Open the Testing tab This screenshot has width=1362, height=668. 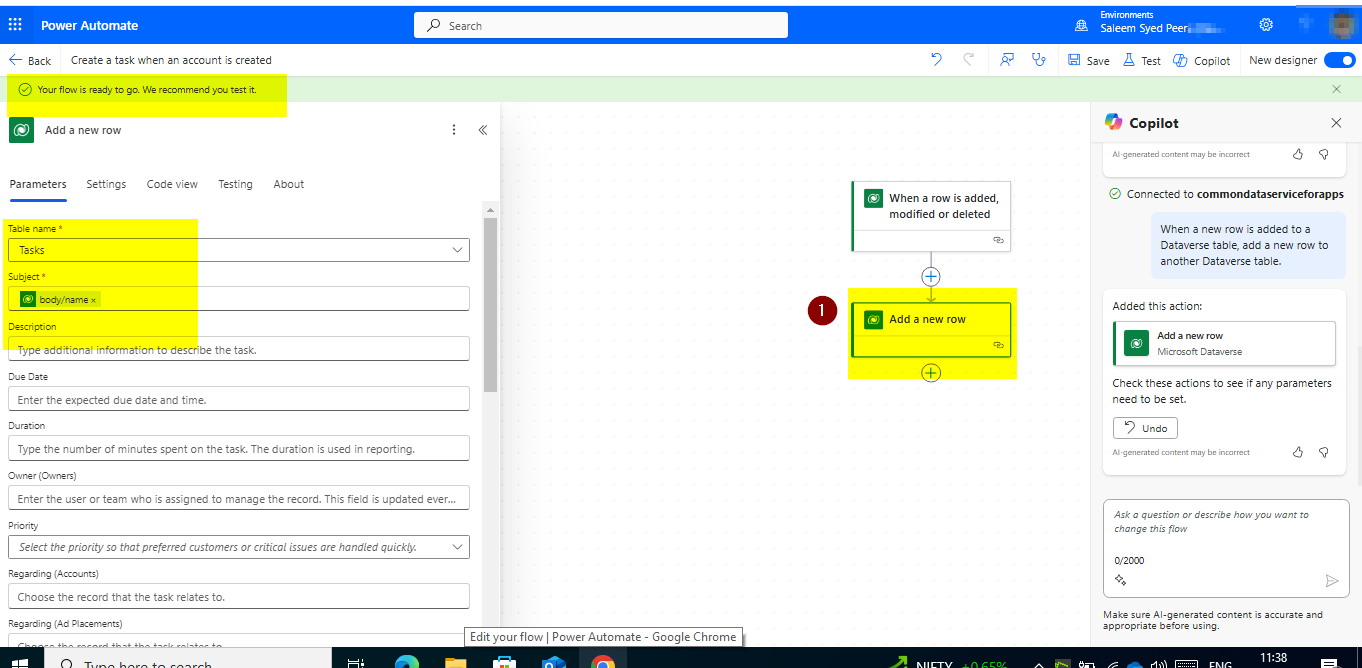235,184
